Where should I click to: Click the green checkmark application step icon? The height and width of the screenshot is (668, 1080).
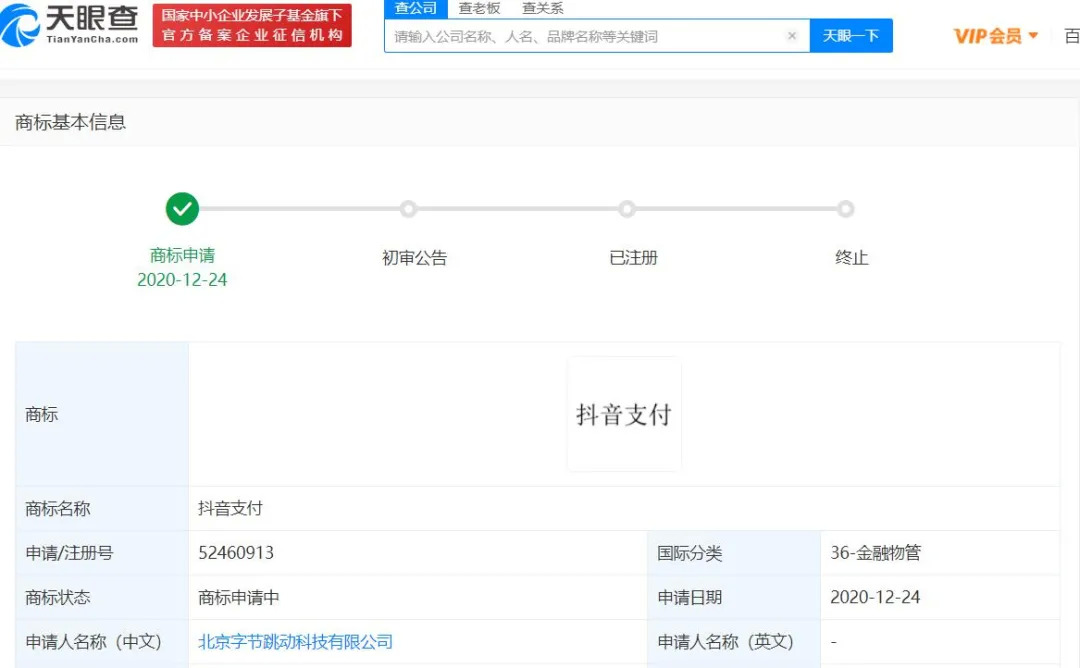182,209
